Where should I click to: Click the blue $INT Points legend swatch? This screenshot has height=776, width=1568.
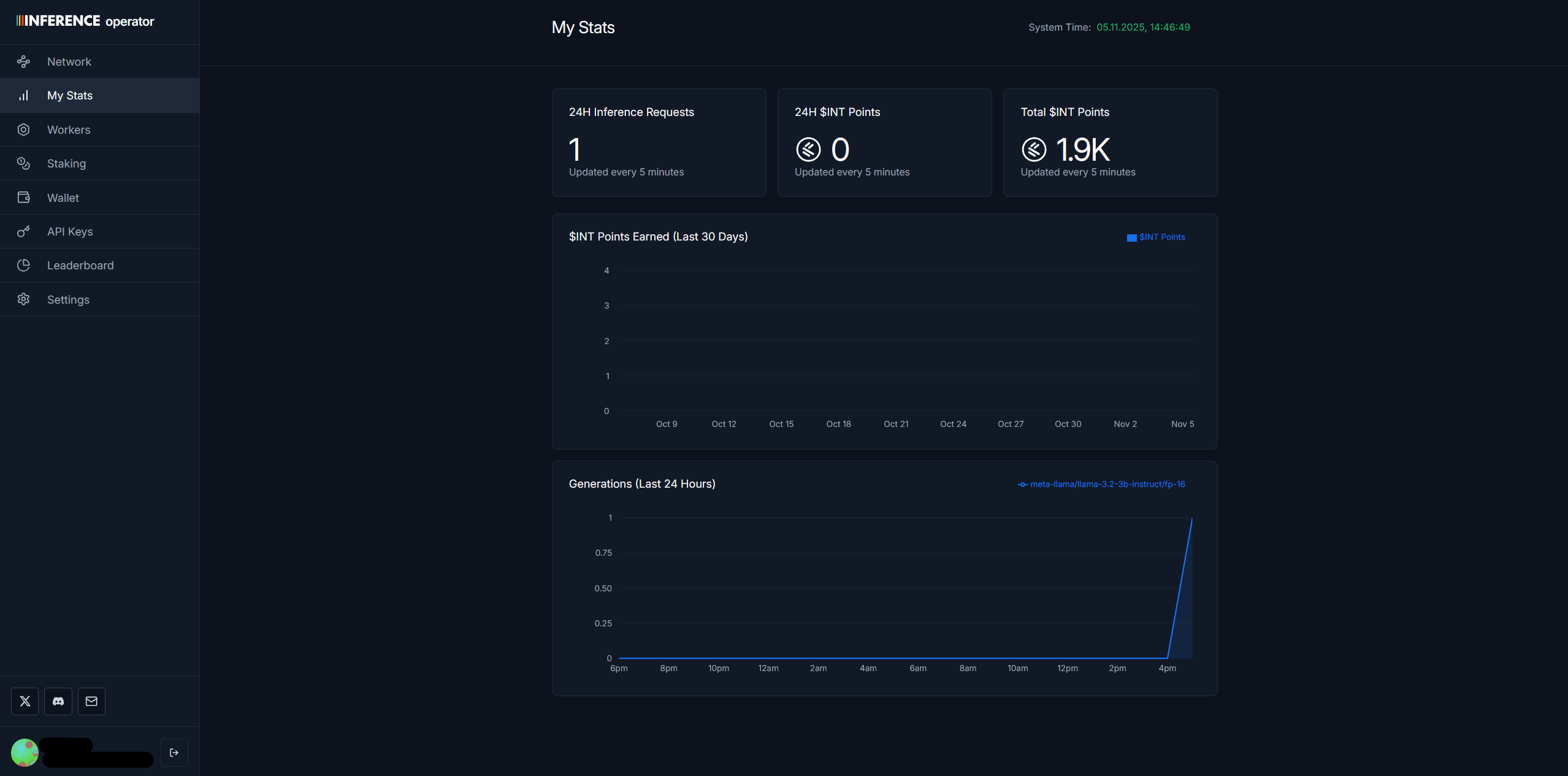point(1131,238)
